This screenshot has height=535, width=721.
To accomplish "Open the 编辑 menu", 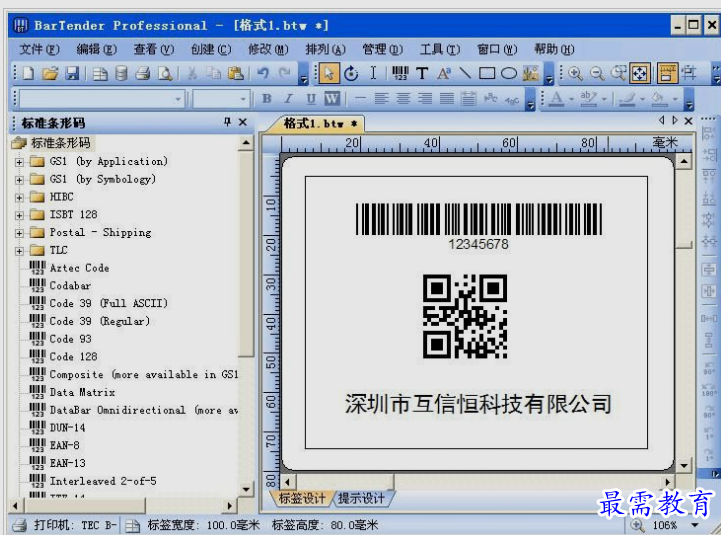I will point(97,49).
